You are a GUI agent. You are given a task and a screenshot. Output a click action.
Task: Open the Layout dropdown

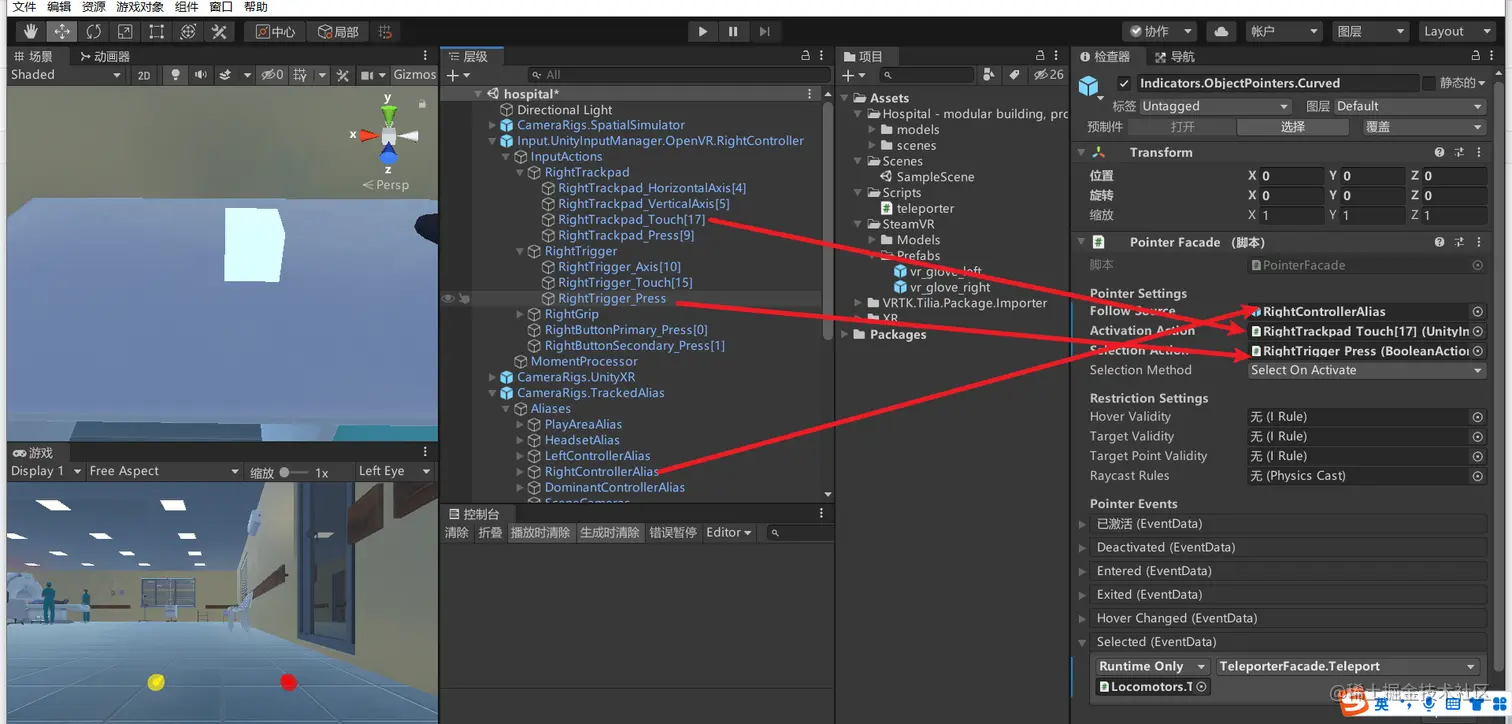[1457, 31]
